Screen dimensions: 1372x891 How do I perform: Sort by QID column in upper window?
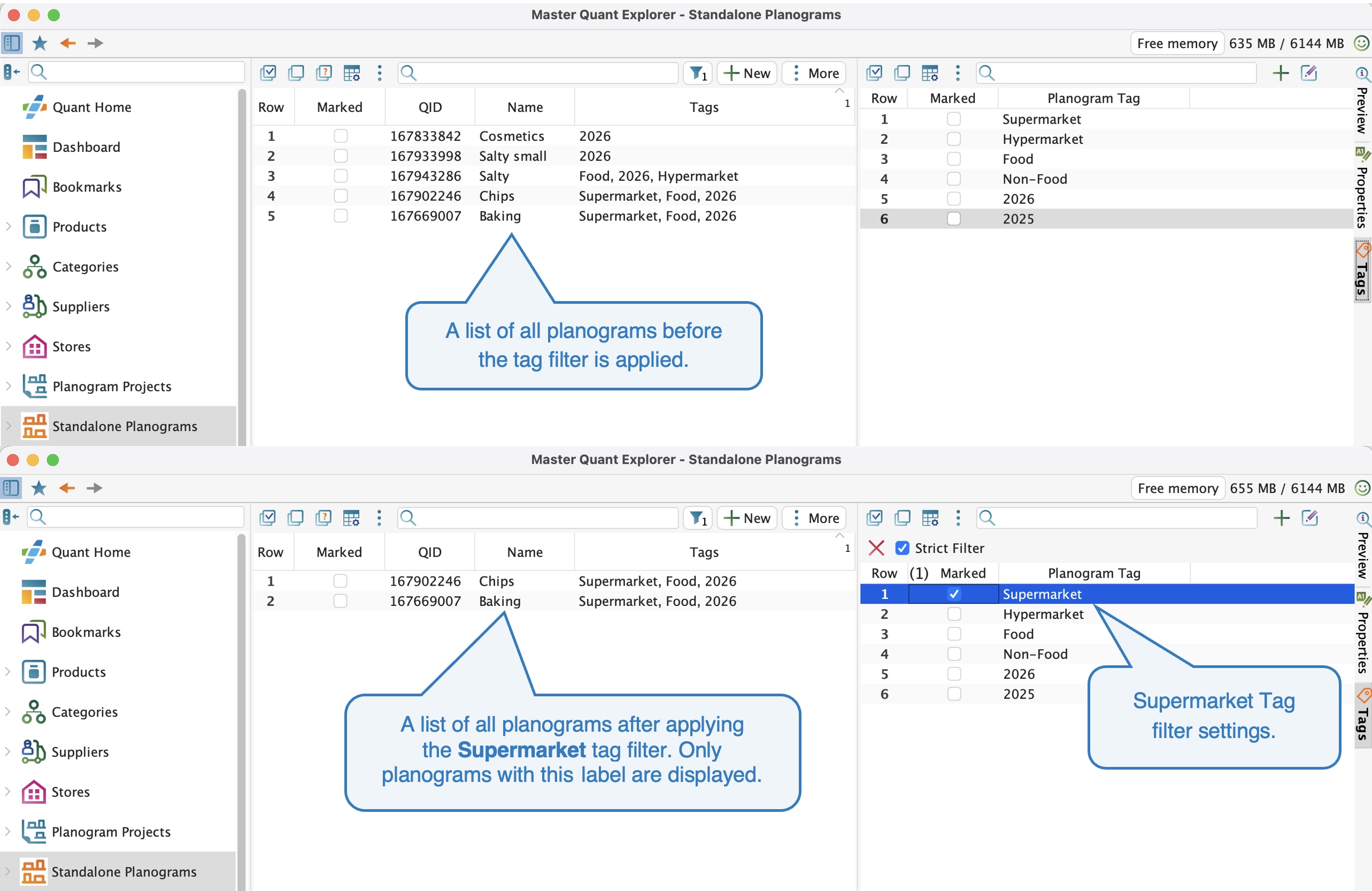click(430, 107)
